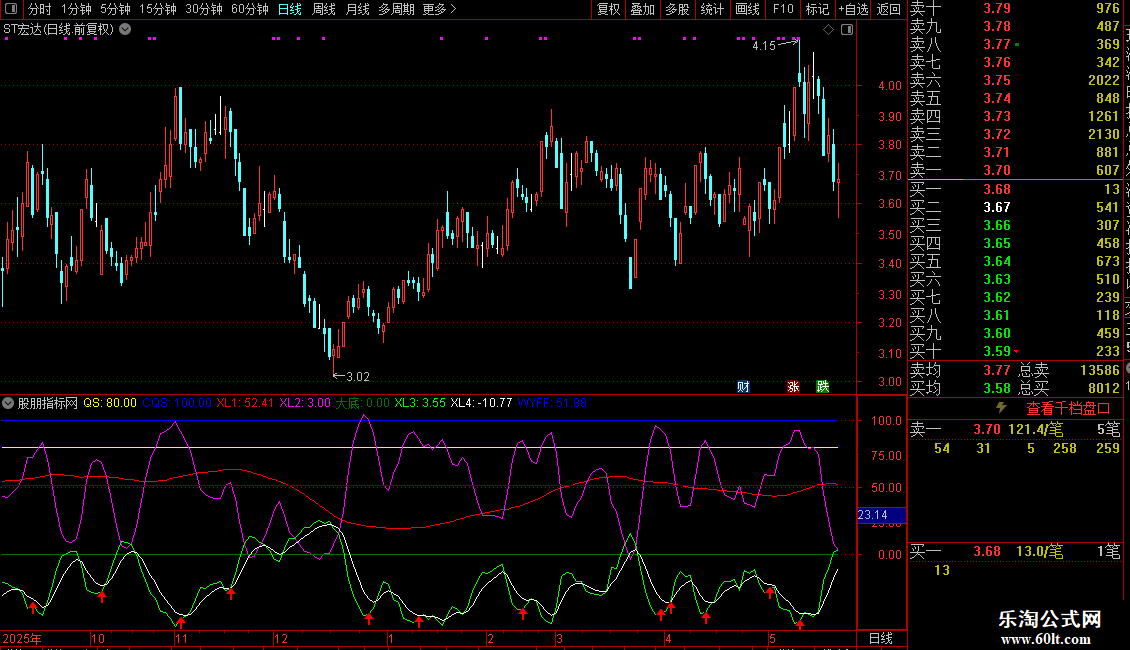
Task: Expand the 更多 periods menu
Action: pyautogui.click(x=440, y=9)
